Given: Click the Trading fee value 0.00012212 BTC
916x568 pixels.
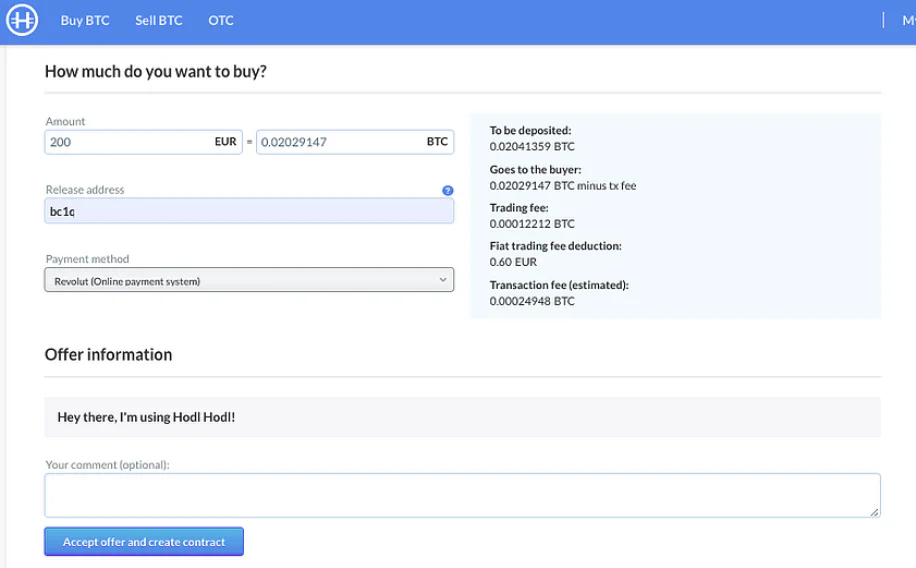Looking at the screenshot, I should pyautogui.click(x=532, y=224).
